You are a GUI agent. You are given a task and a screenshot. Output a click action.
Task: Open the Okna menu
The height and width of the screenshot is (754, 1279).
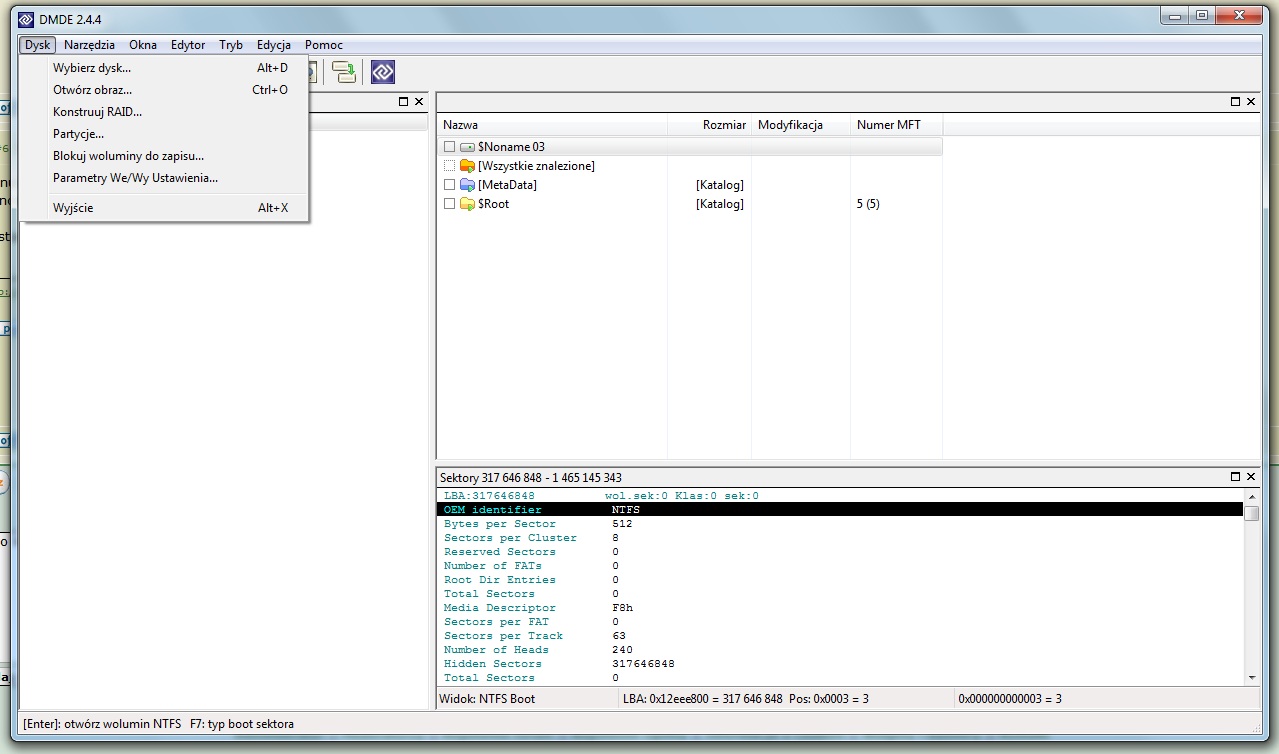[143, 45]
